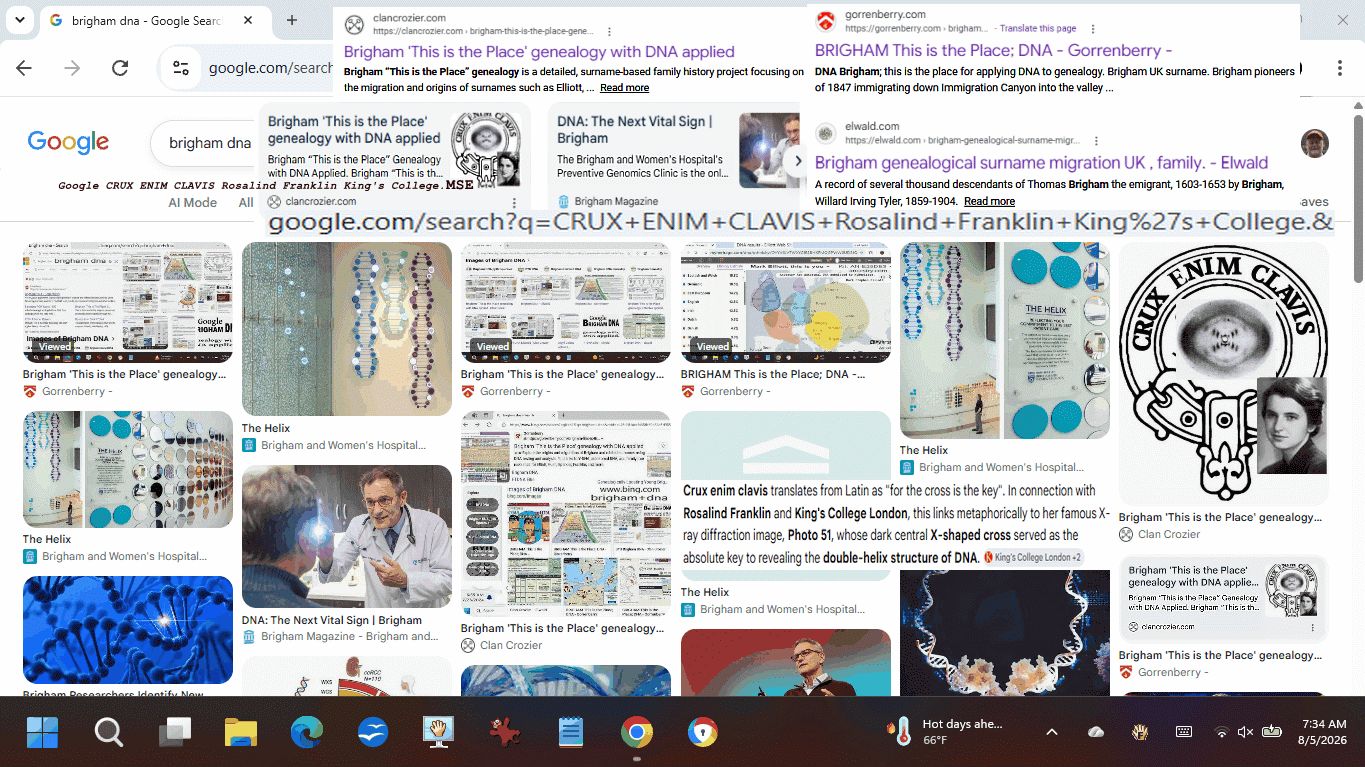This screenshot has width=1365, height=767.
Task: Launch File Explorer from the taskbar
Action: [241, 733]
